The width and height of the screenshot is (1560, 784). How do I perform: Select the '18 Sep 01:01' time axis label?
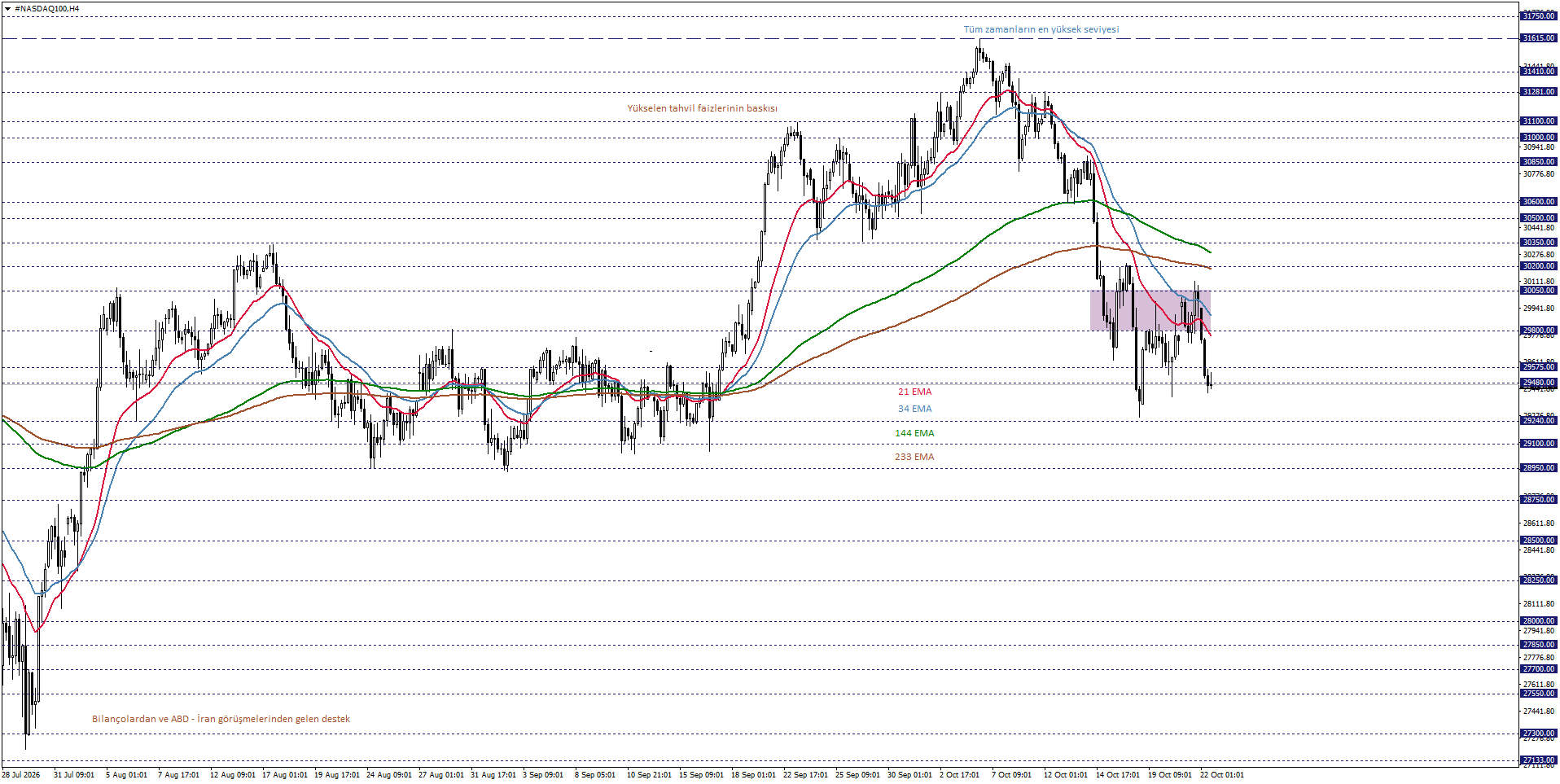click(x=754, y=775)
